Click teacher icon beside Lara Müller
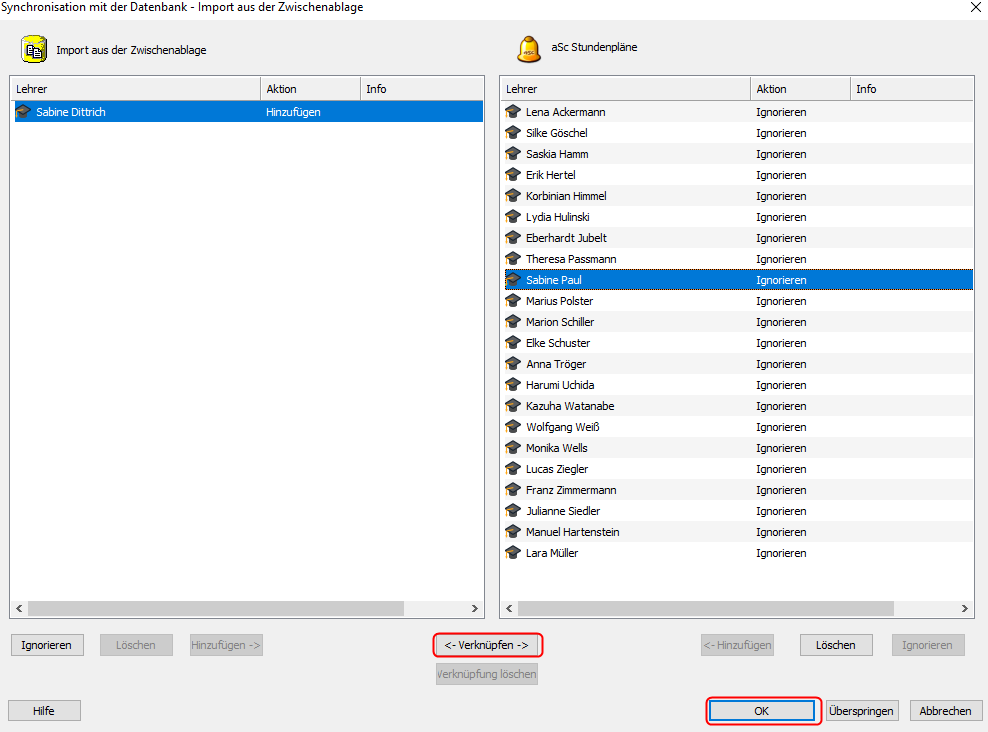 tap(514, 553)
